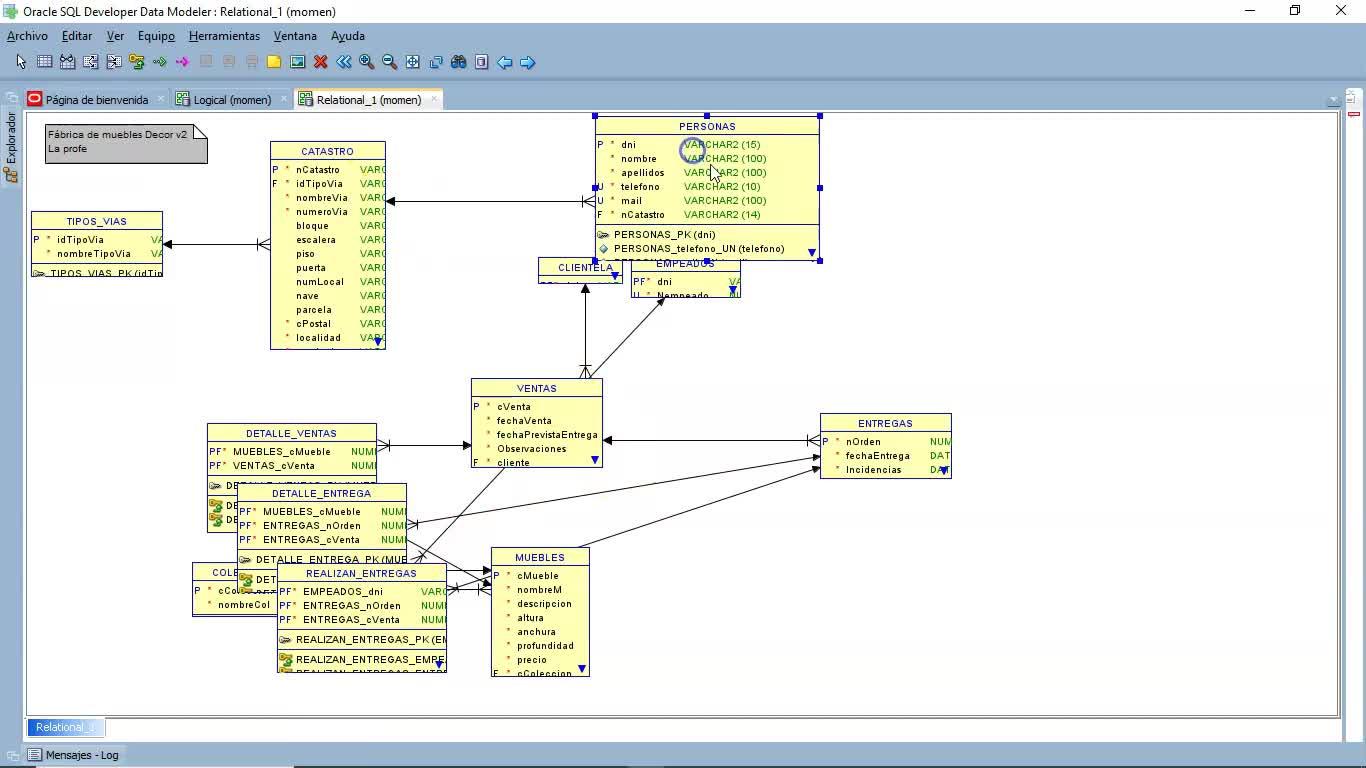Click the blue forward arrow icon

pos(527,62)
